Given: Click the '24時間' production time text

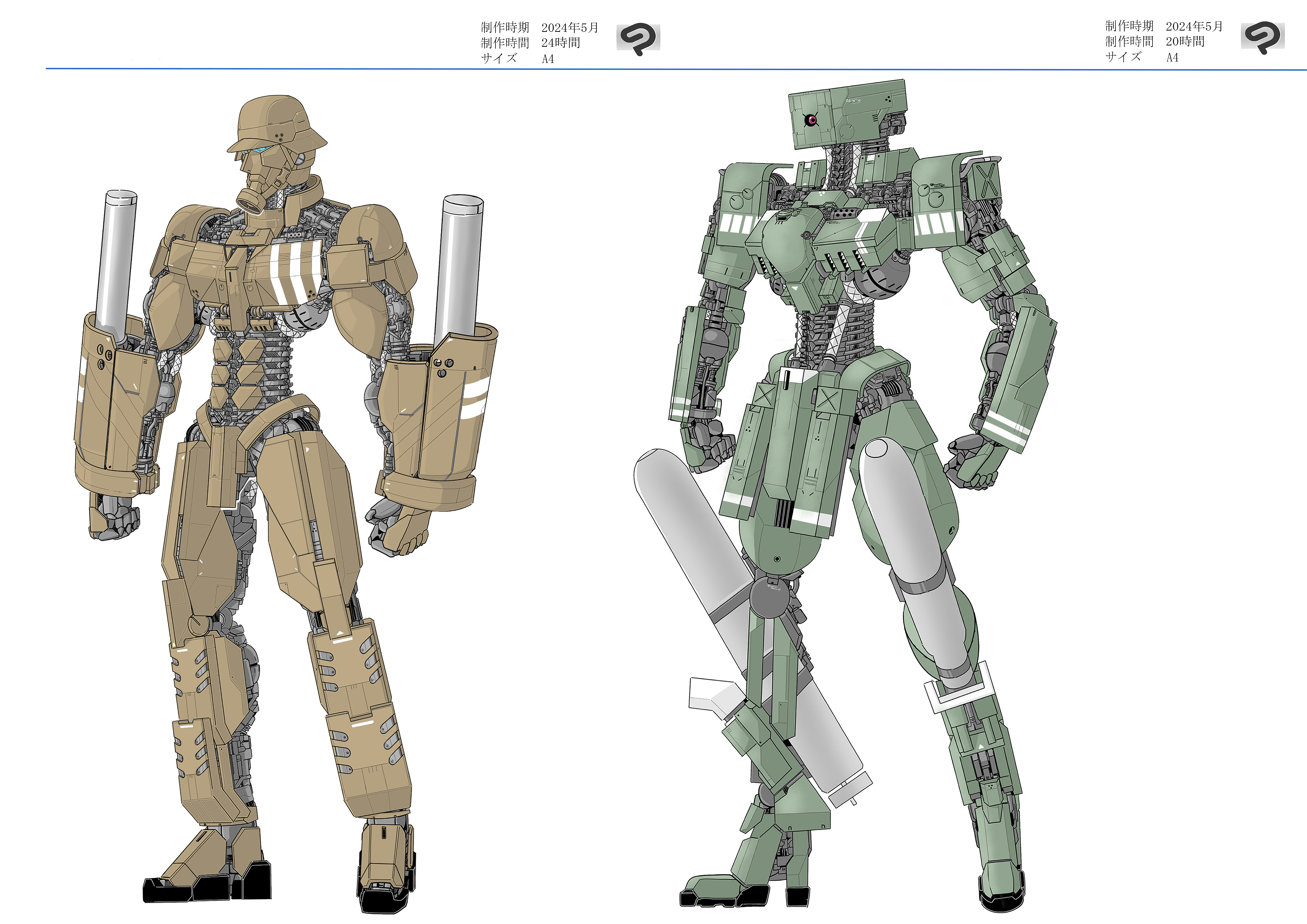Looking at the screenshot, I should 561,43.
